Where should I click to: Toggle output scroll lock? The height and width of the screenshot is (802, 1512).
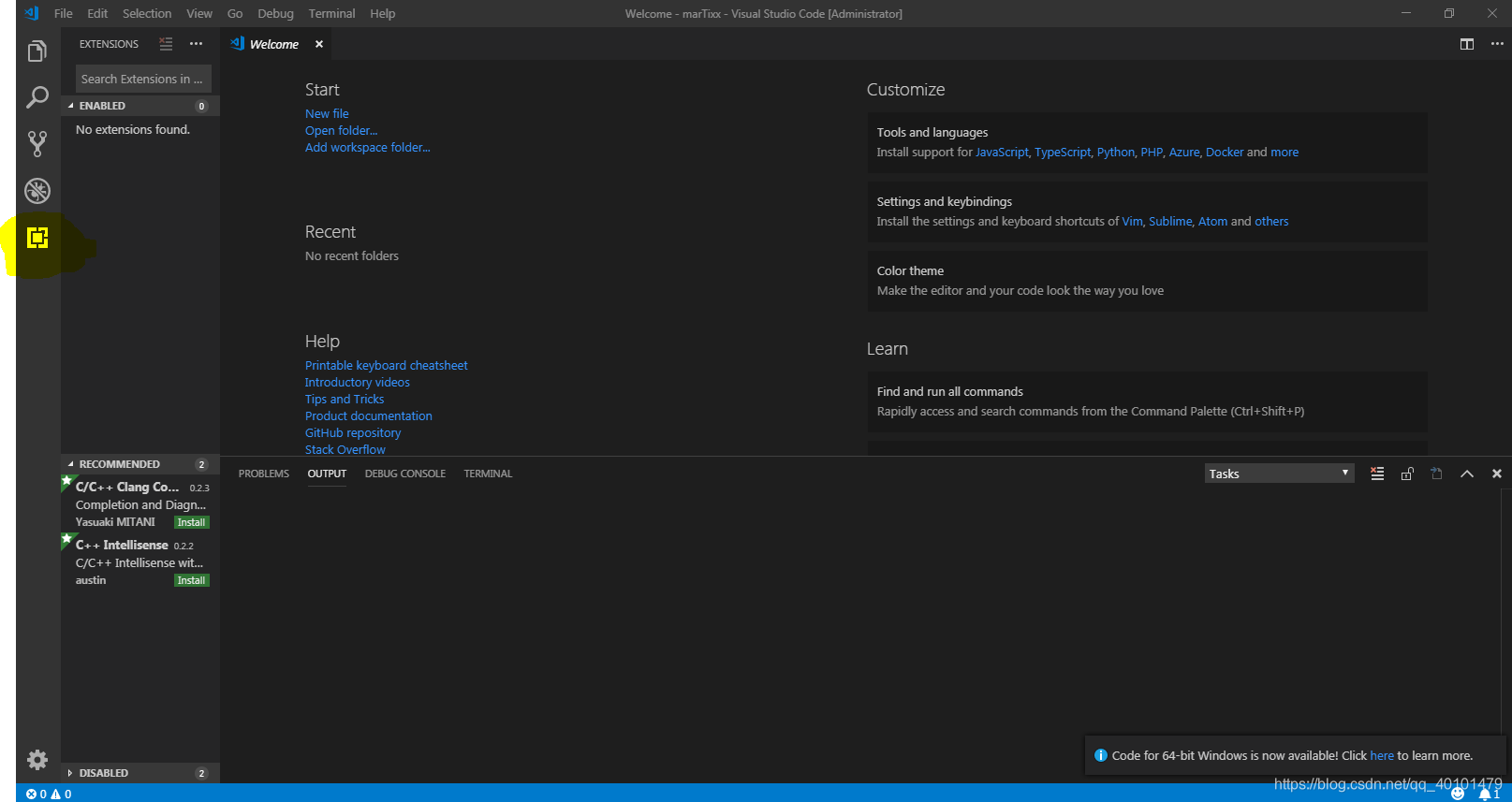(1407, 474)
